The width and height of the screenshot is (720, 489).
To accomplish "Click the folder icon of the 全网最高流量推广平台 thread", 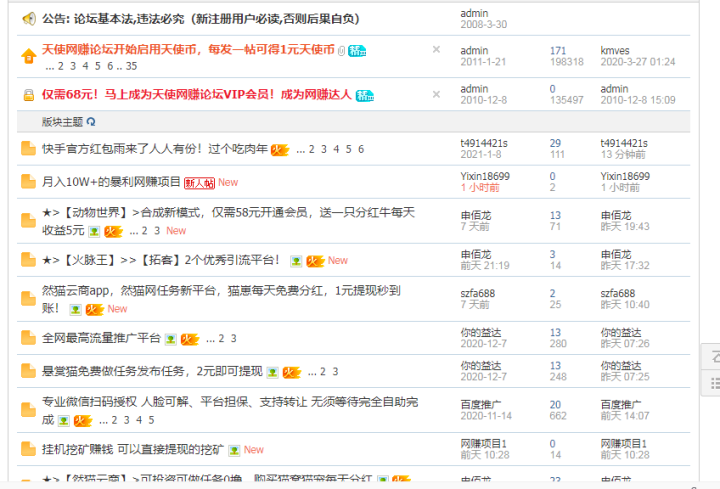I will pos(28,338).
